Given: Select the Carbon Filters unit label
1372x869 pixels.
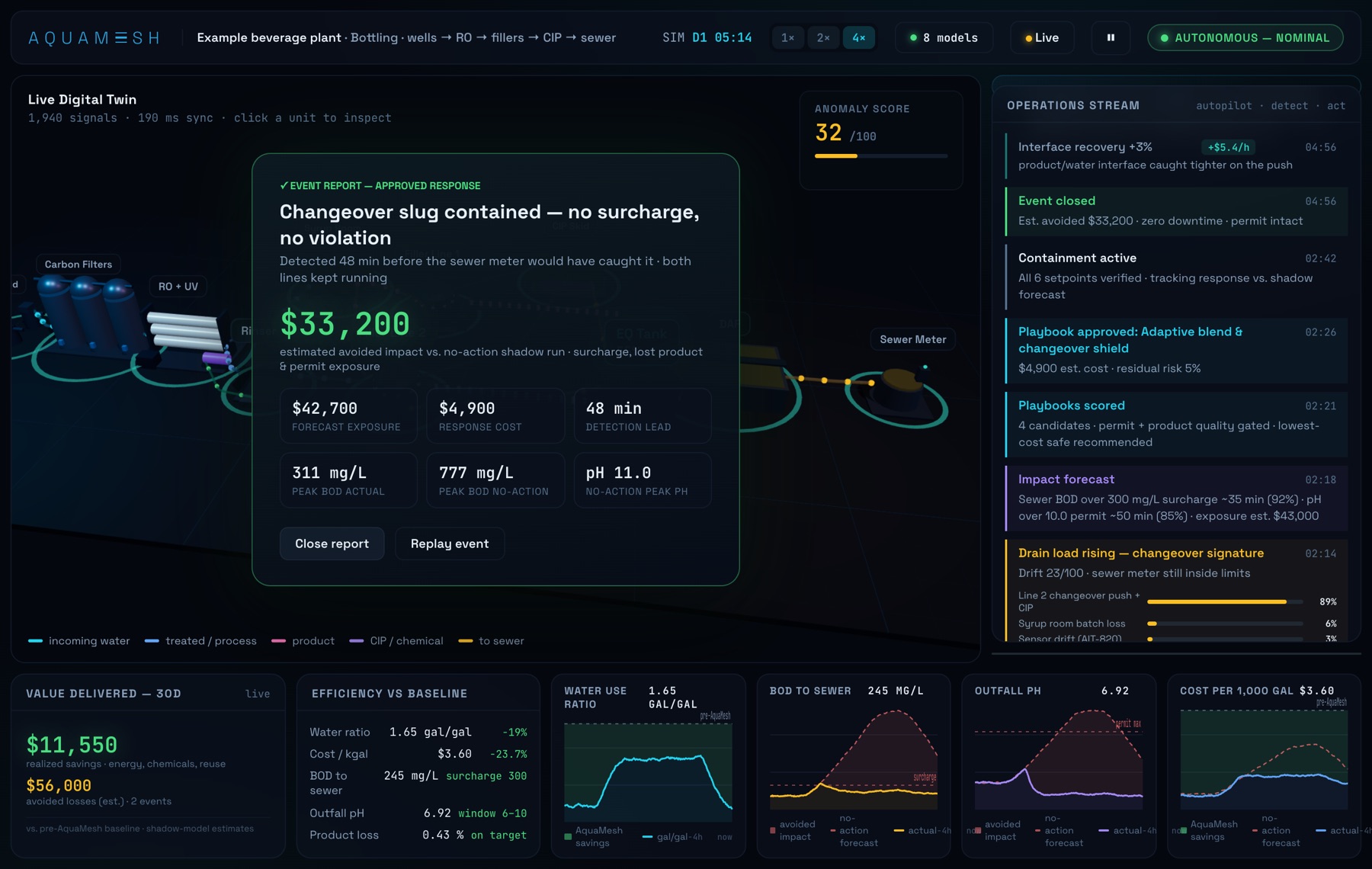Looking at the screenshot, I should [x=79, y=265].
